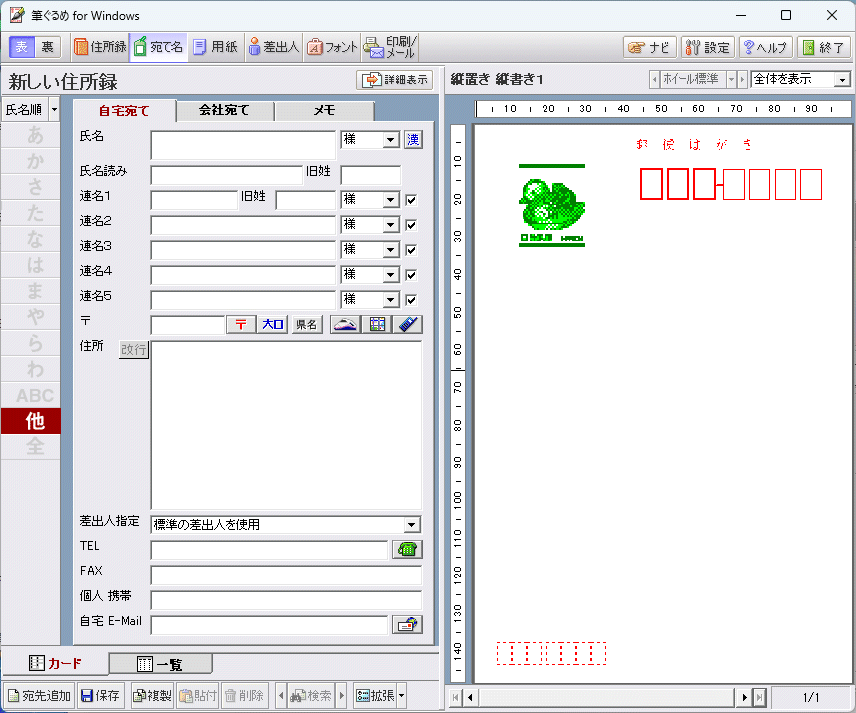The height and width of the screenshot is (713, 856).
Task: Select the 他 index tab
Action: click(31, 421)
